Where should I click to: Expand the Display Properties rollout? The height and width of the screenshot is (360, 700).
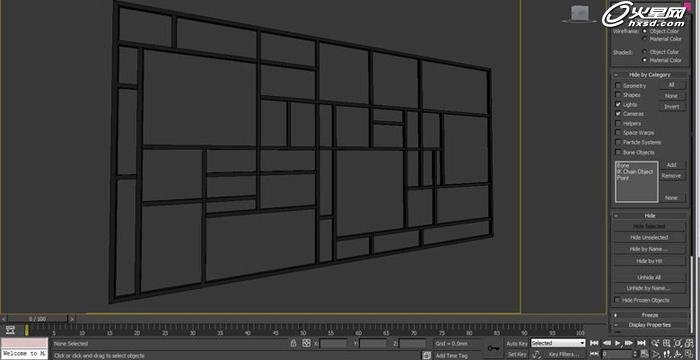pos(650,325)
